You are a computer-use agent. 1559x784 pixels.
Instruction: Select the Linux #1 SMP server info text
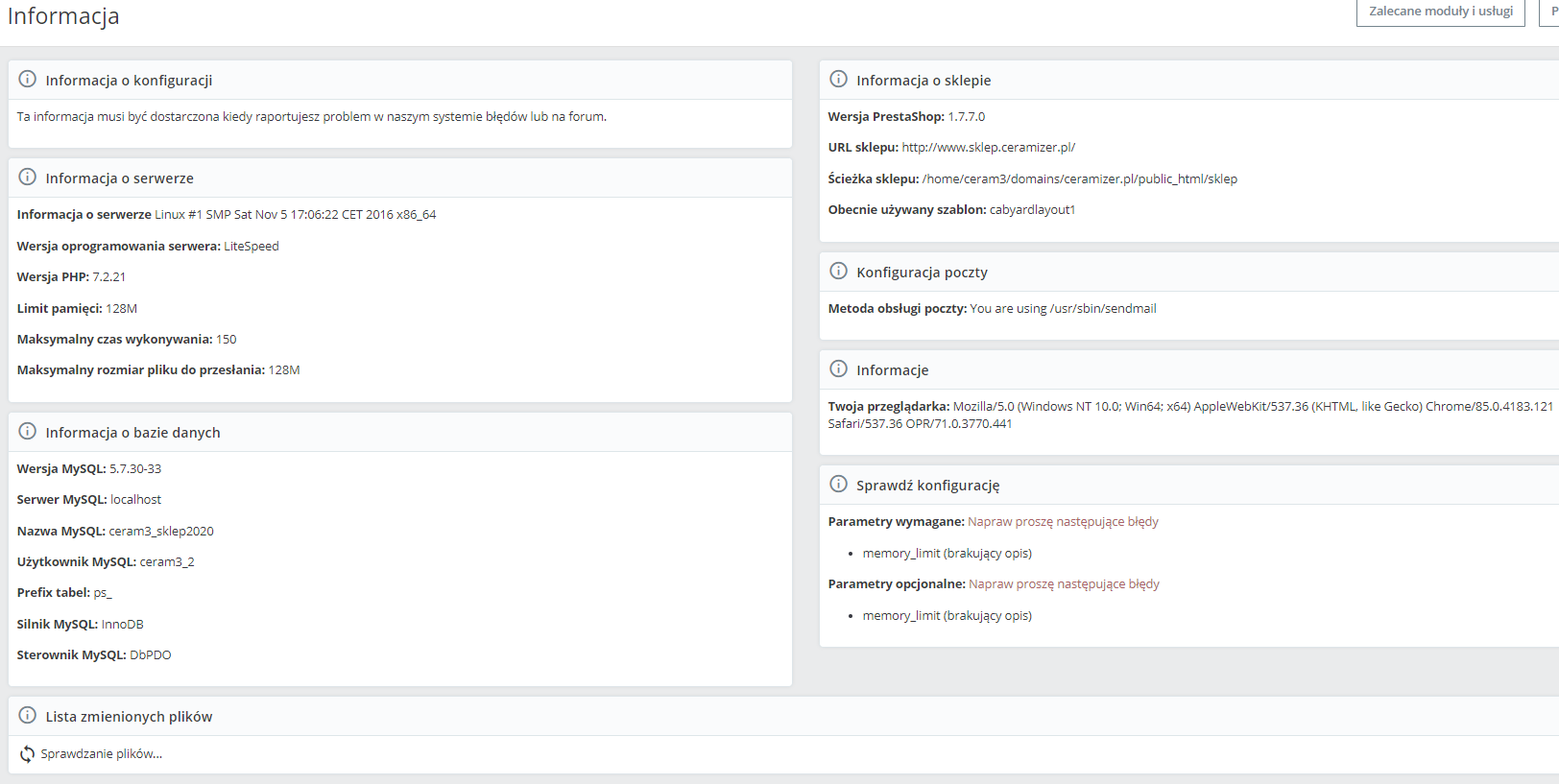coord(296,215)
